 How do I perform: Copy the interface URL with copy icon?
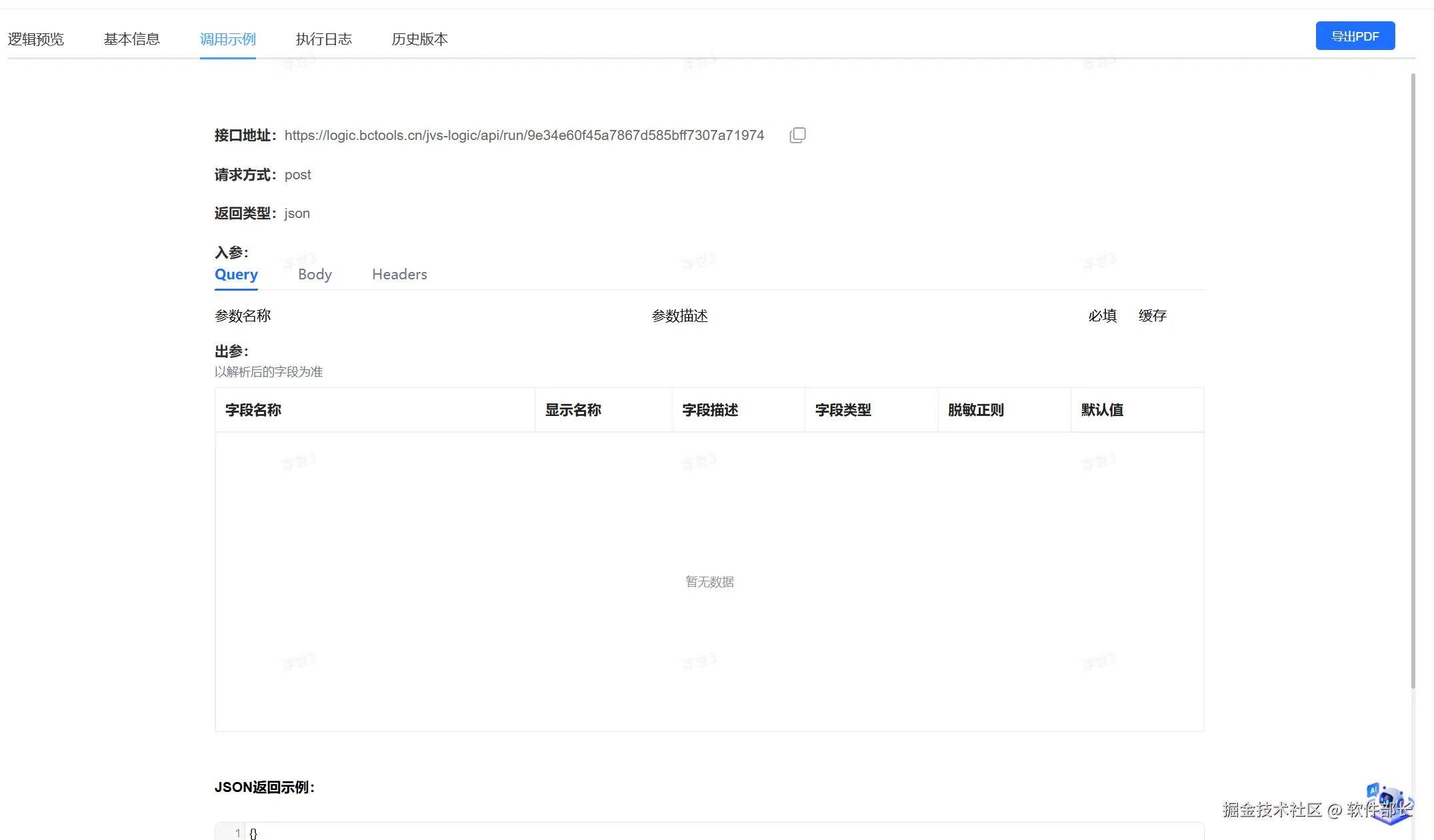797,135
